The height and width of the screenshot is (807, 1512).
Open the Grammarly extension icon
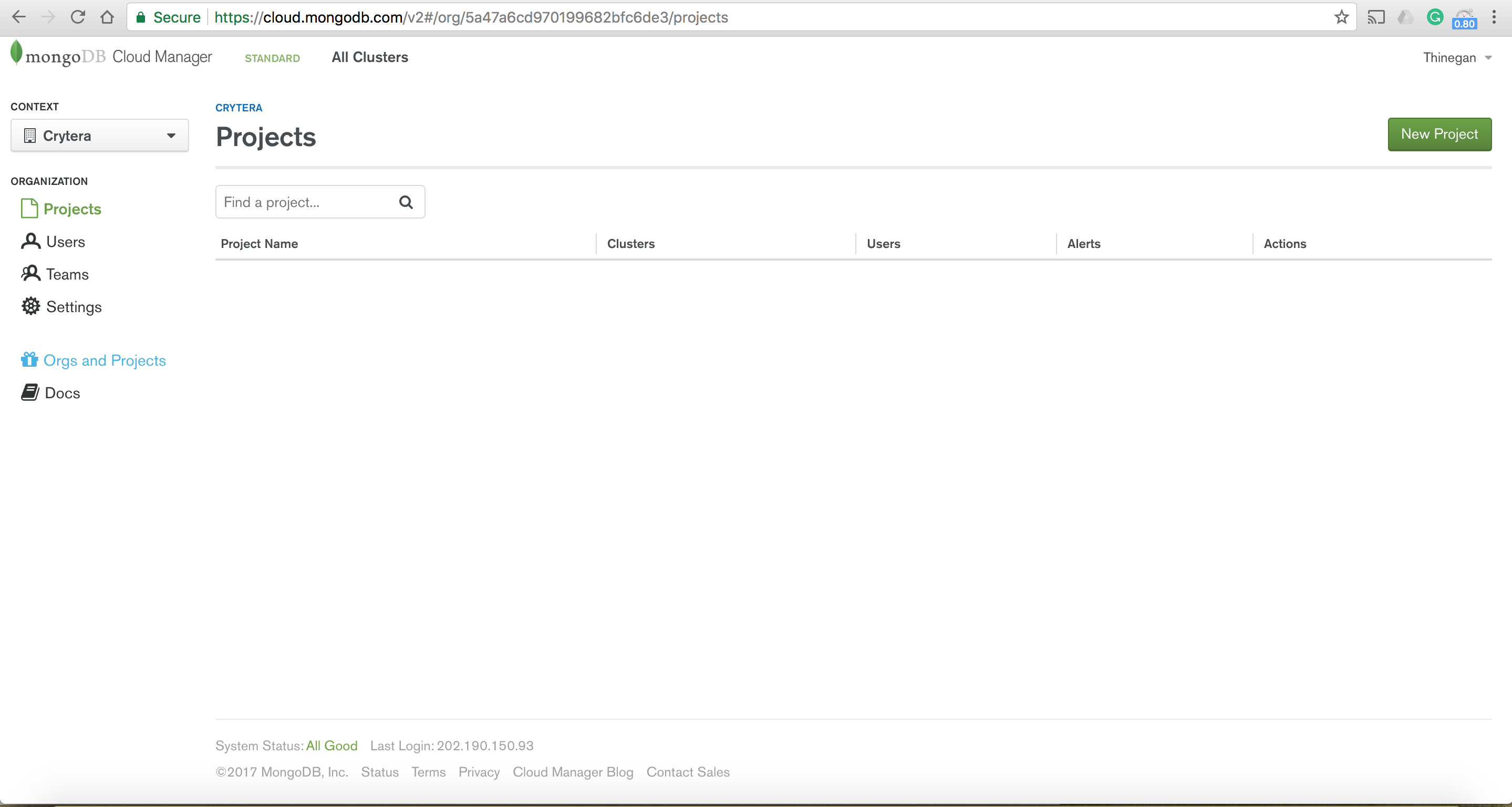pos(1435,17)
